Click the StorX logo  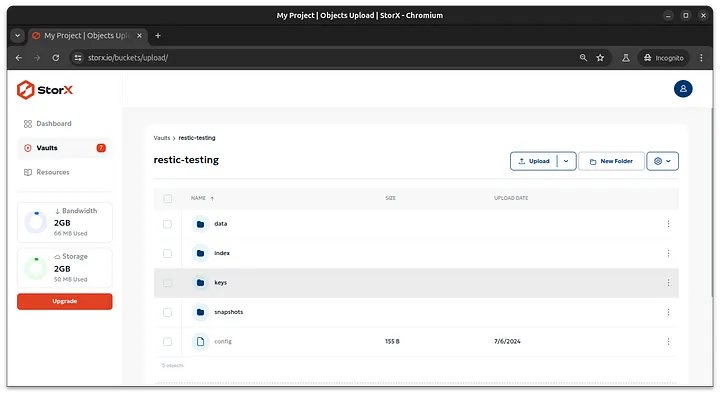pos(45,90)
